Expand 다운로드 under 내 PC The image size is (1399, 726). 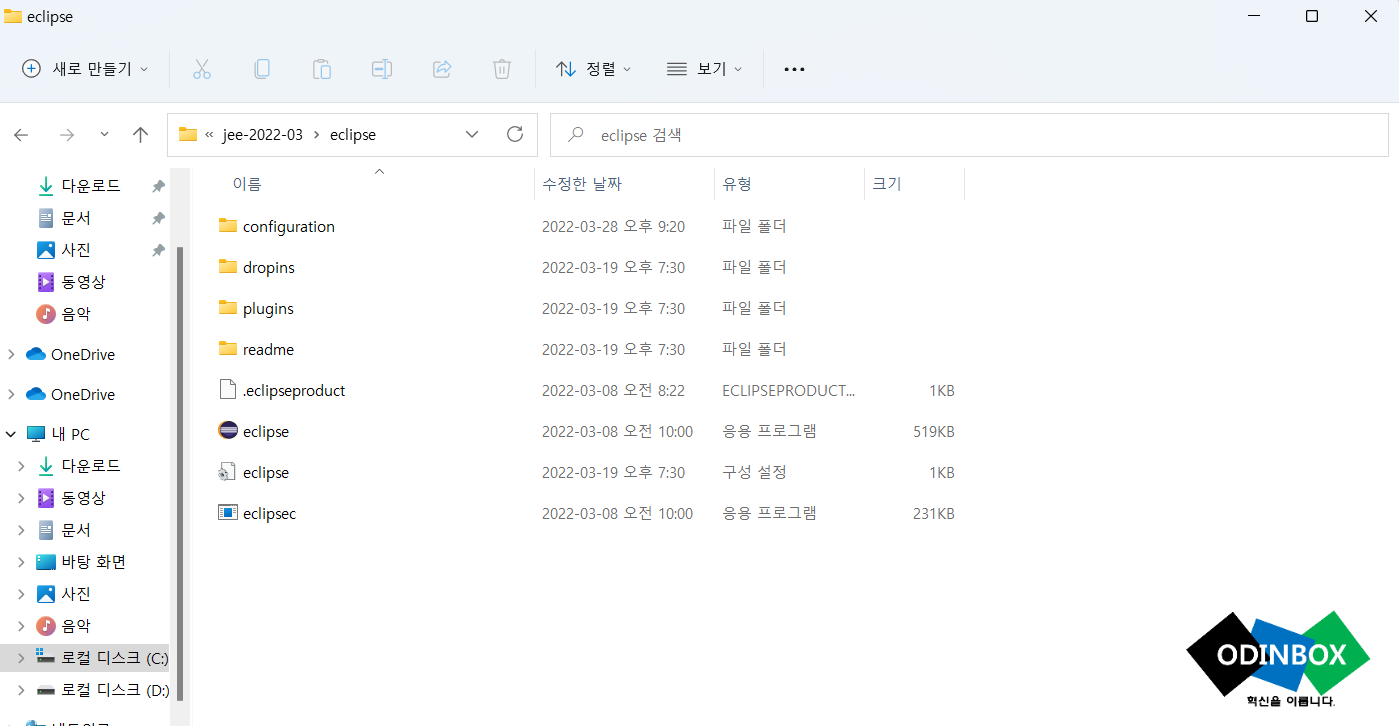[22, 466]
